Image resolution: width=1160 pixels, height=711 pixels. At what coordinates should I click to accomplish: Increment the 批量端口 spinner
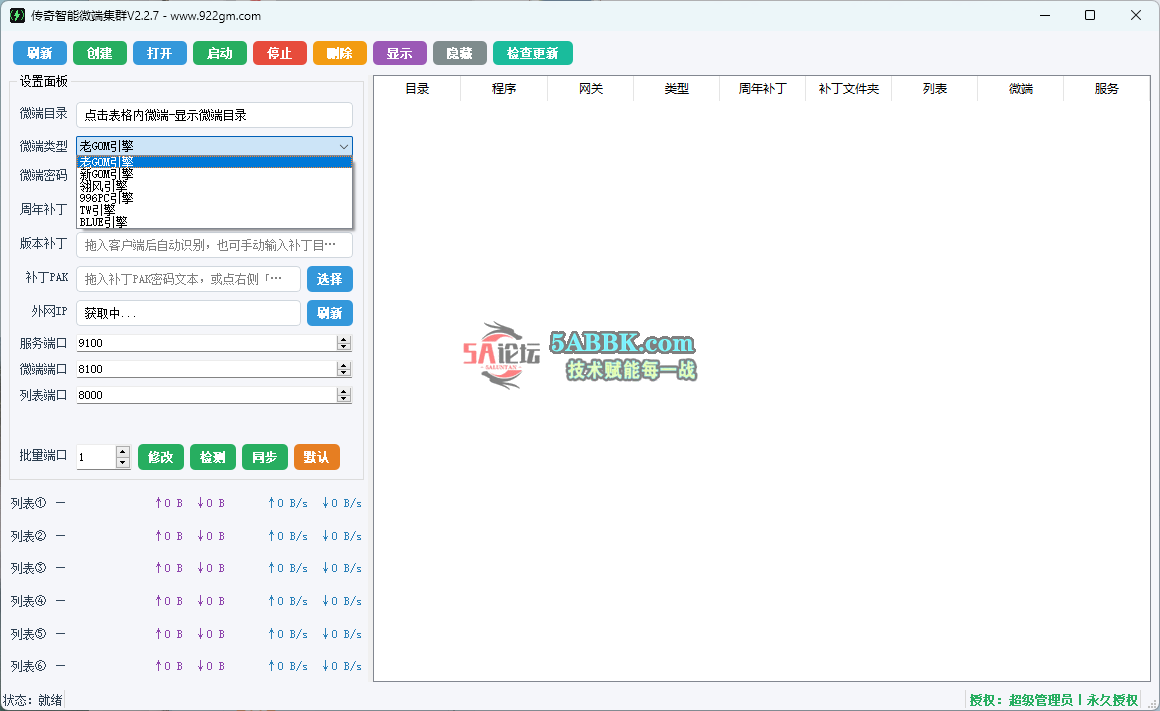pyautogui.click(x=123, y=451)
